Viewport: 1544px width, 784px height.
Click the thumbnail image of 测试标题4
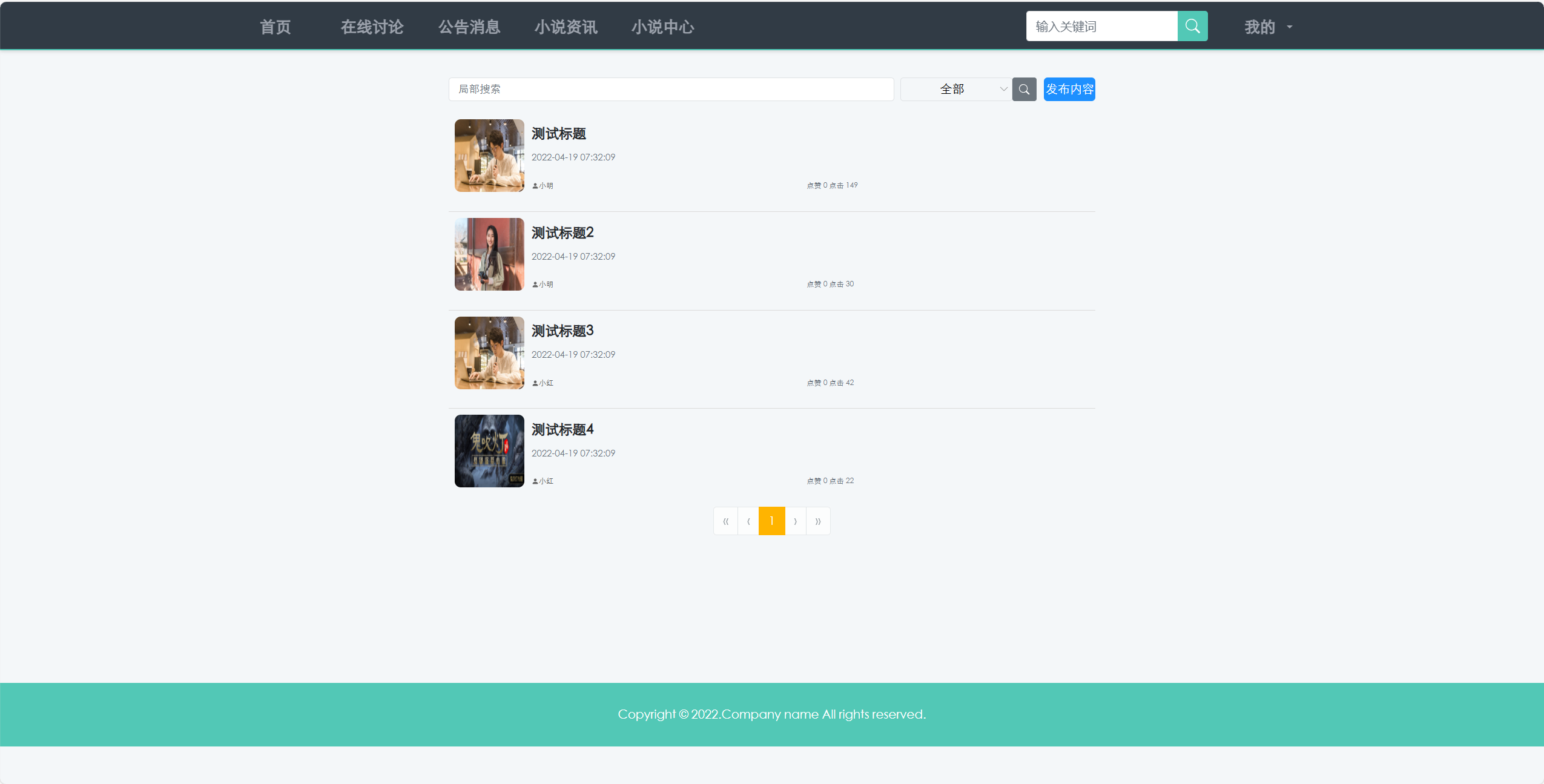(x=489, y=450)
